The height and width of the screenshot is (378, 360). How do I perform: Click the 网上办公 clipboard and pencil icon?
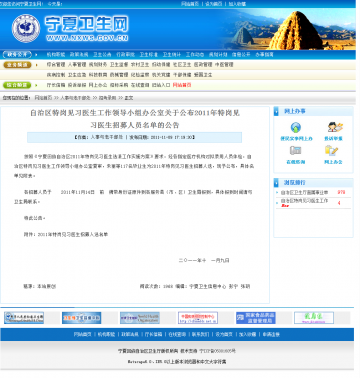pyautogui.click(x=332, y=150)
